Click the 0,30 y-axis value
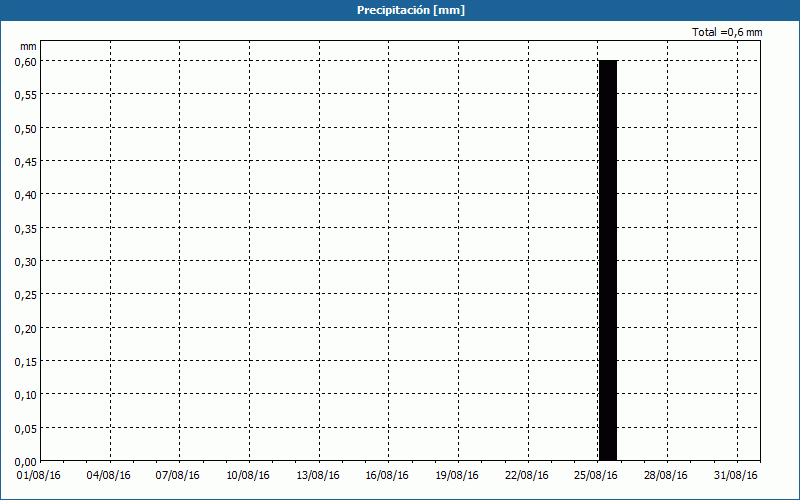 click(x=26, y=262)
